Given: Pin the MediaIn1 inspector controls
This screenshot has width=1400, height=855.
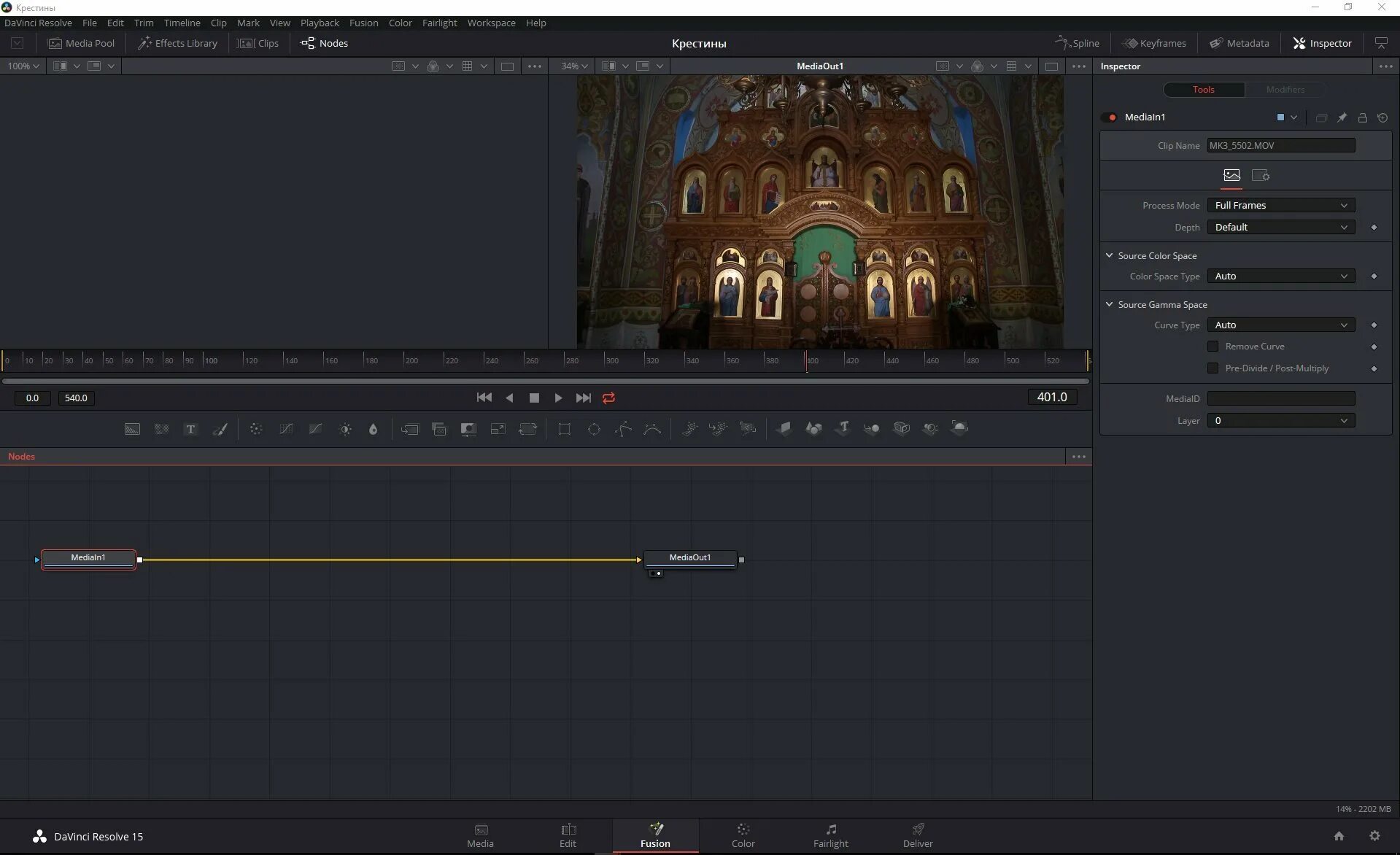Looking at the screenshot, I should [1342, 117].
